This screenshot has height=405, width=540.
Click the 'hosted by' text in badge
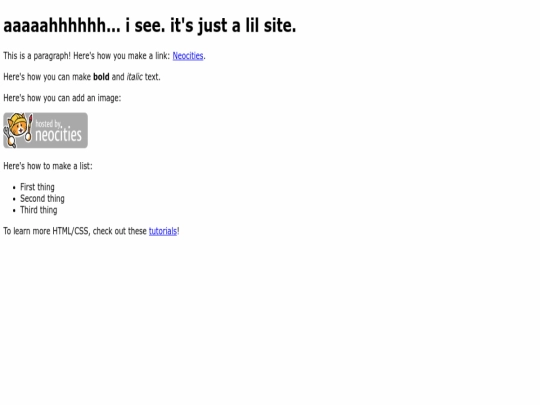(x=49, y=124)
